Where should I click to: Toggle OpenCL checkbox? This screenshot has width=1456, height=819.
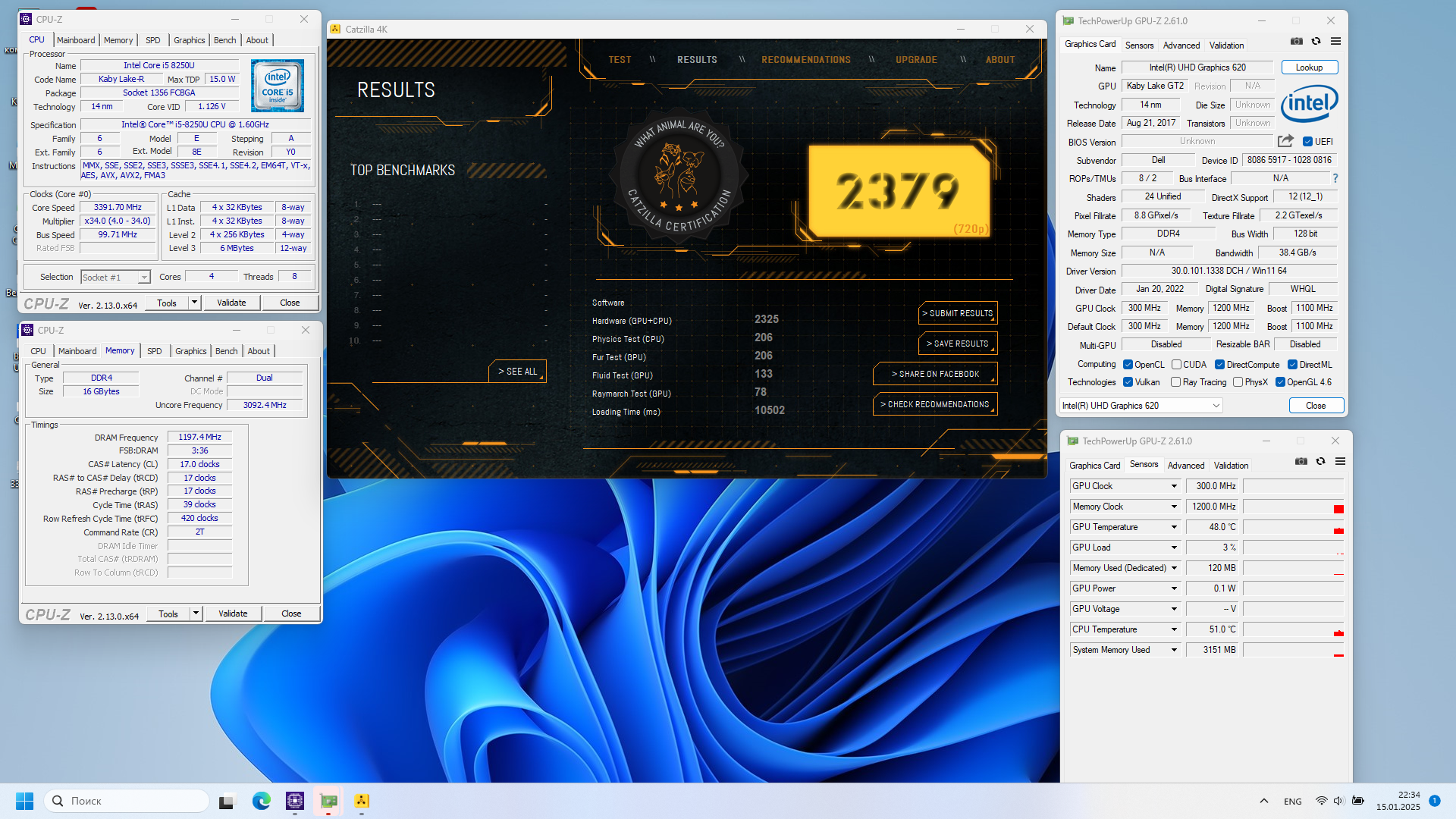pyautogui.click(x=1128, y=365)
